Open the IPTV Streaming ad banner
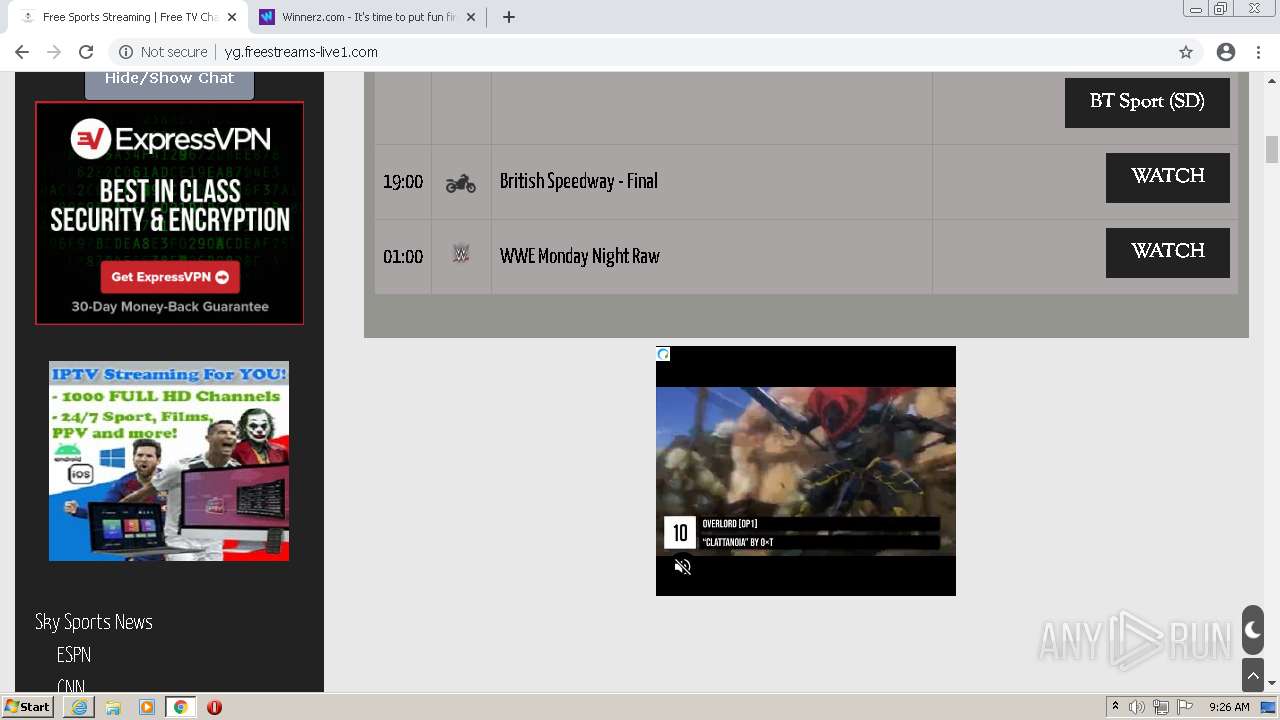This screenshot has width=1280, height=720. 169,461
